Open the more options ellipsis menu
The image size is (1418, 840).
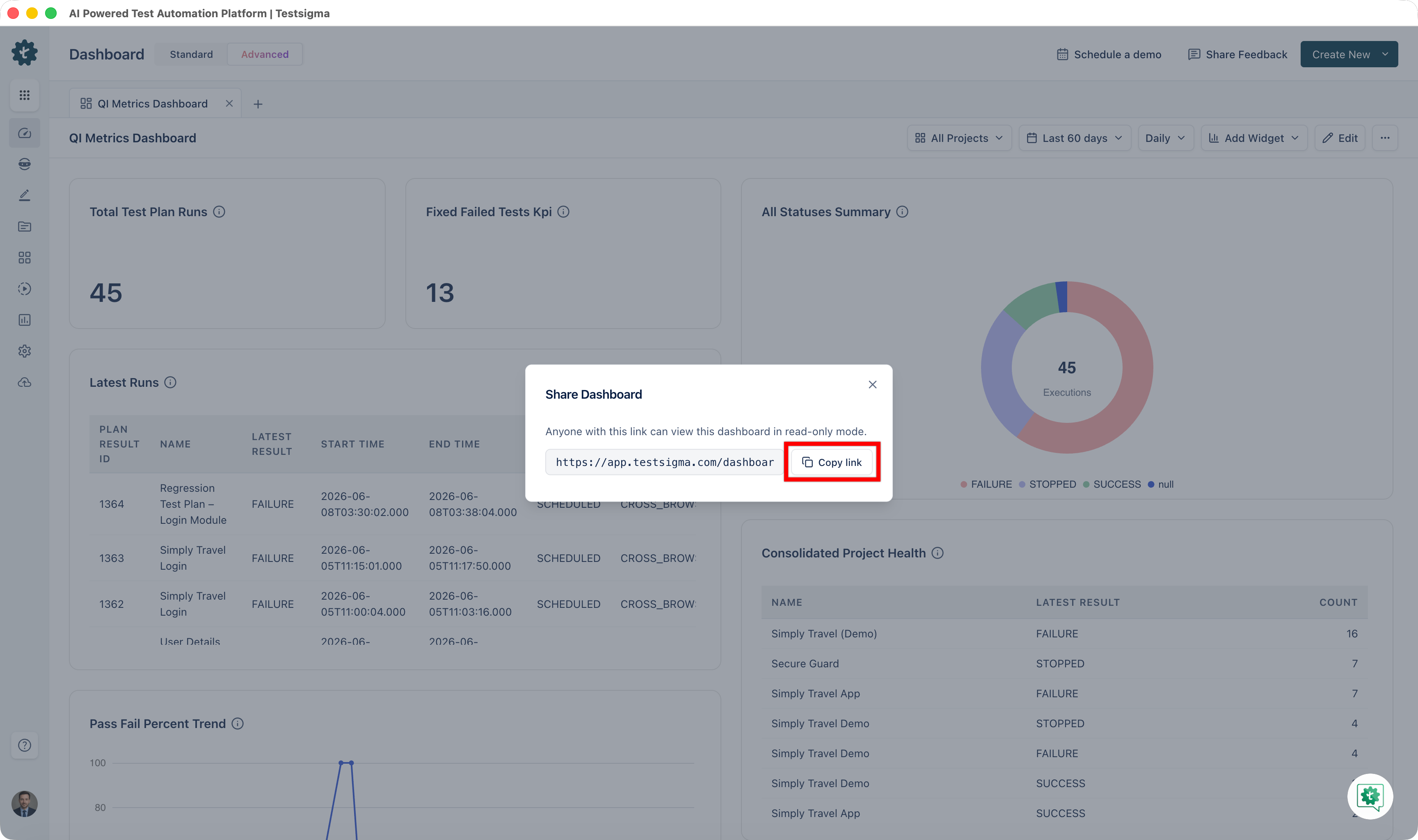pyautogui.click(x=1385, y=138)
